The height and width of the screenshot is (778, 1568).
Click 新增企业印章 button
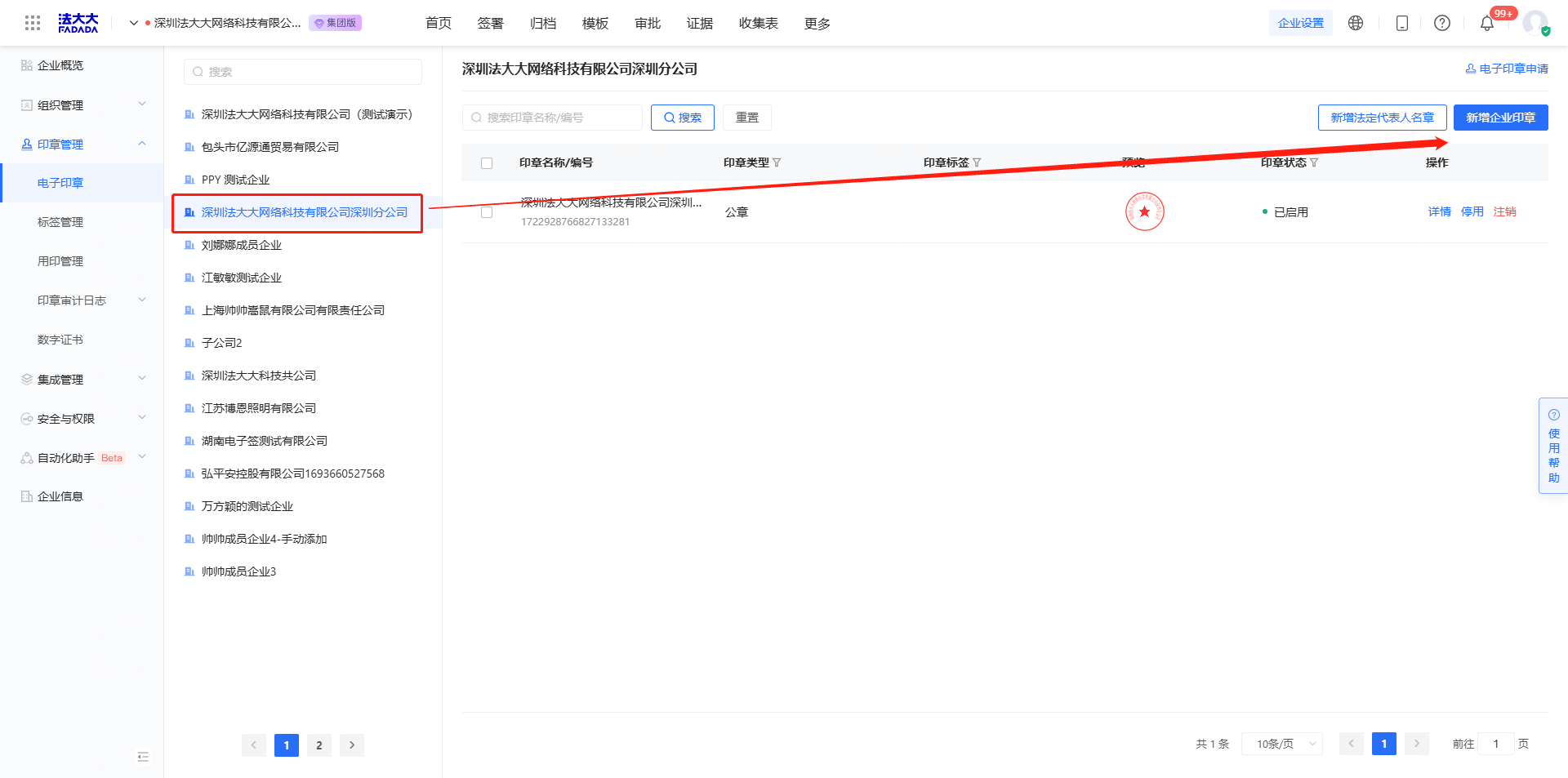1501,118
